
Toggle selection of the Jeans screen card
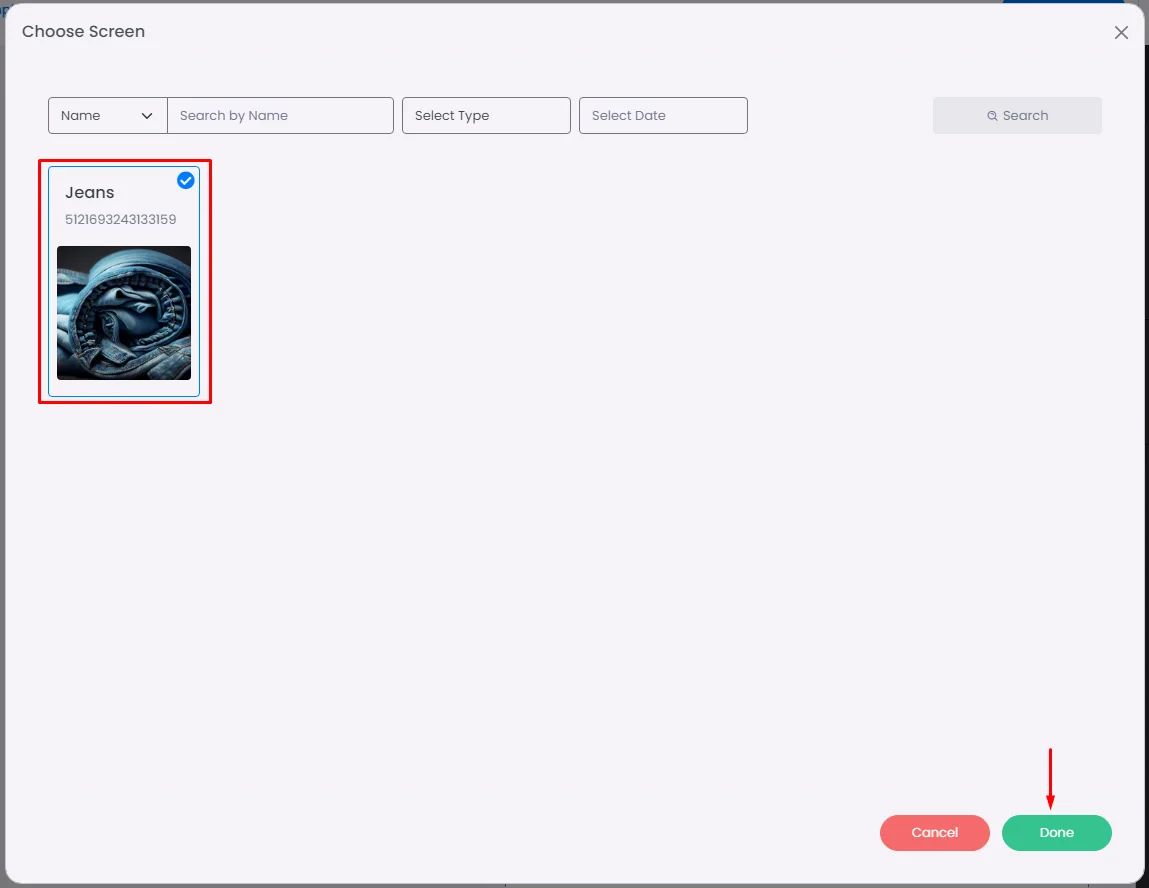click(x=124, y=281)
